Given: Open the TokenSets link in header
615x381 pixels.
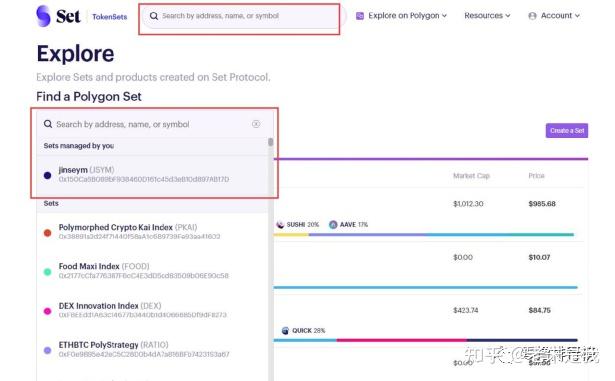Looking at the screenshot, I should coord(109,17).
